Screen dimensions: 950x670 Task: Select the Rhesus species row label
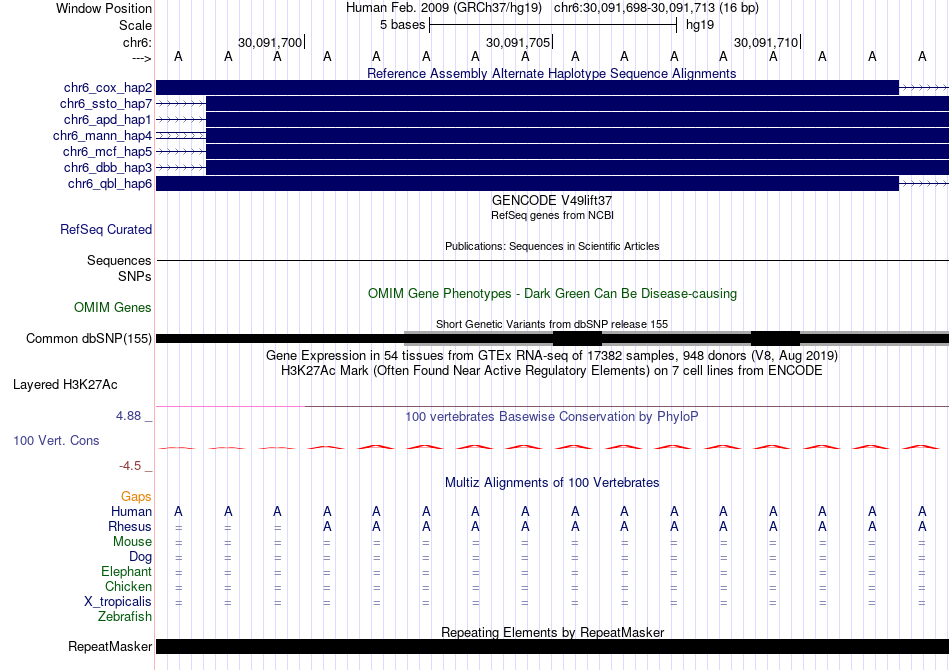[x=130, y=526]
